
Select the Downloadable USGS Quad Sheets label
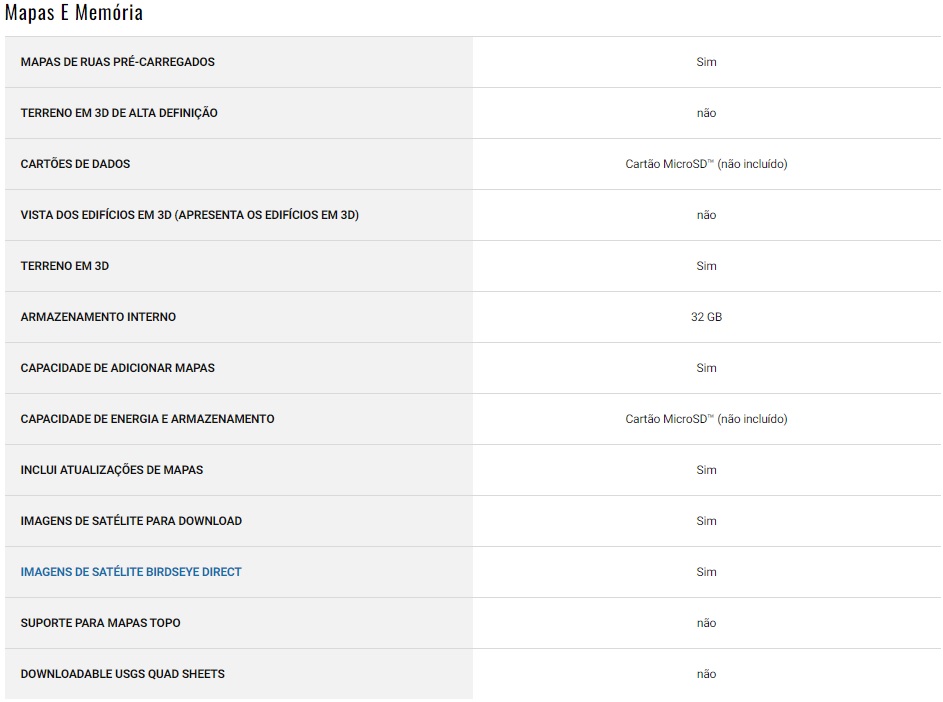122,674
